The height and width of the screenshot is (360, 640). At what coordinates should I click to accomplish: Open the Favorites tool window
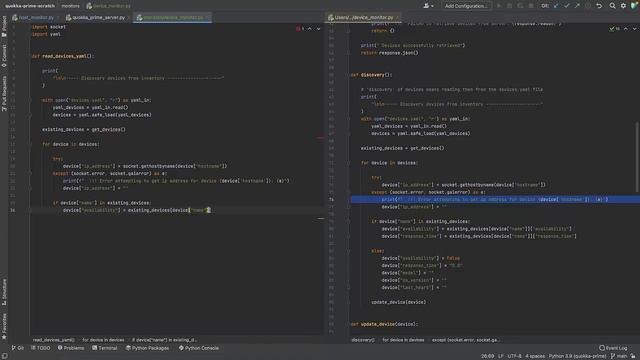coord(4,327)
